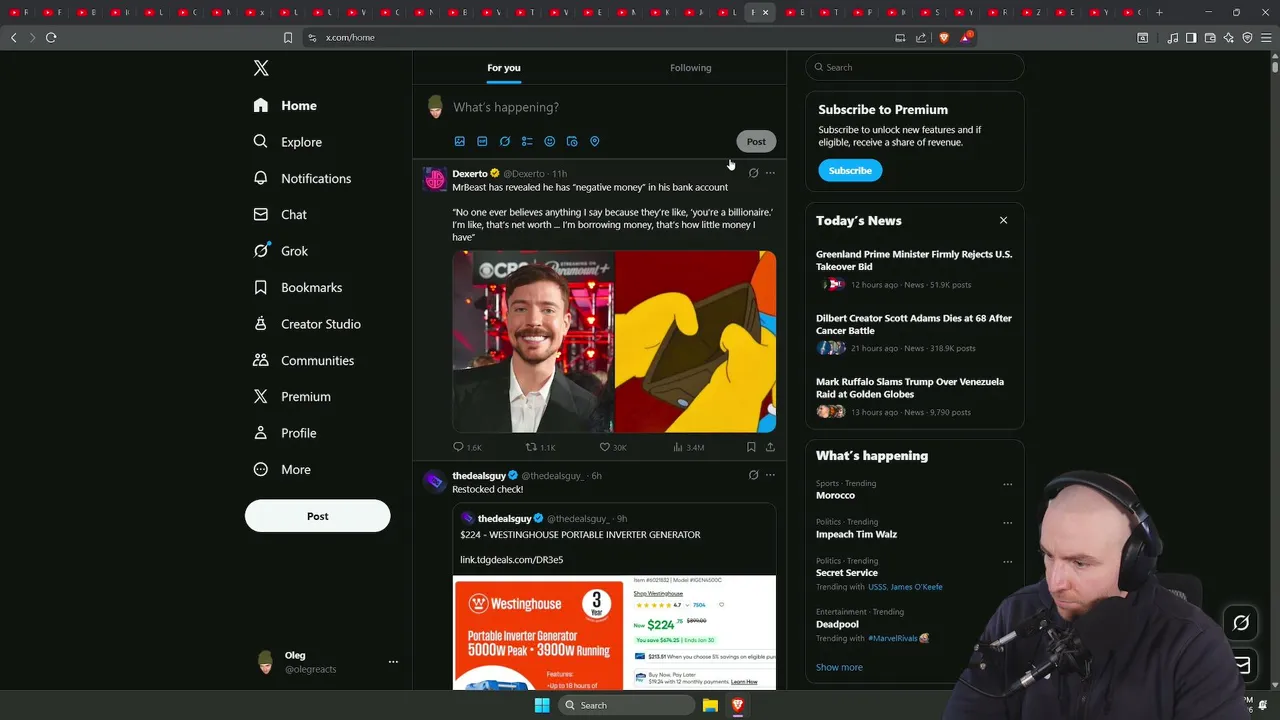
Task: Open Mark Ruffalo Slams Trump news story
Action: [x=910, y=388]
